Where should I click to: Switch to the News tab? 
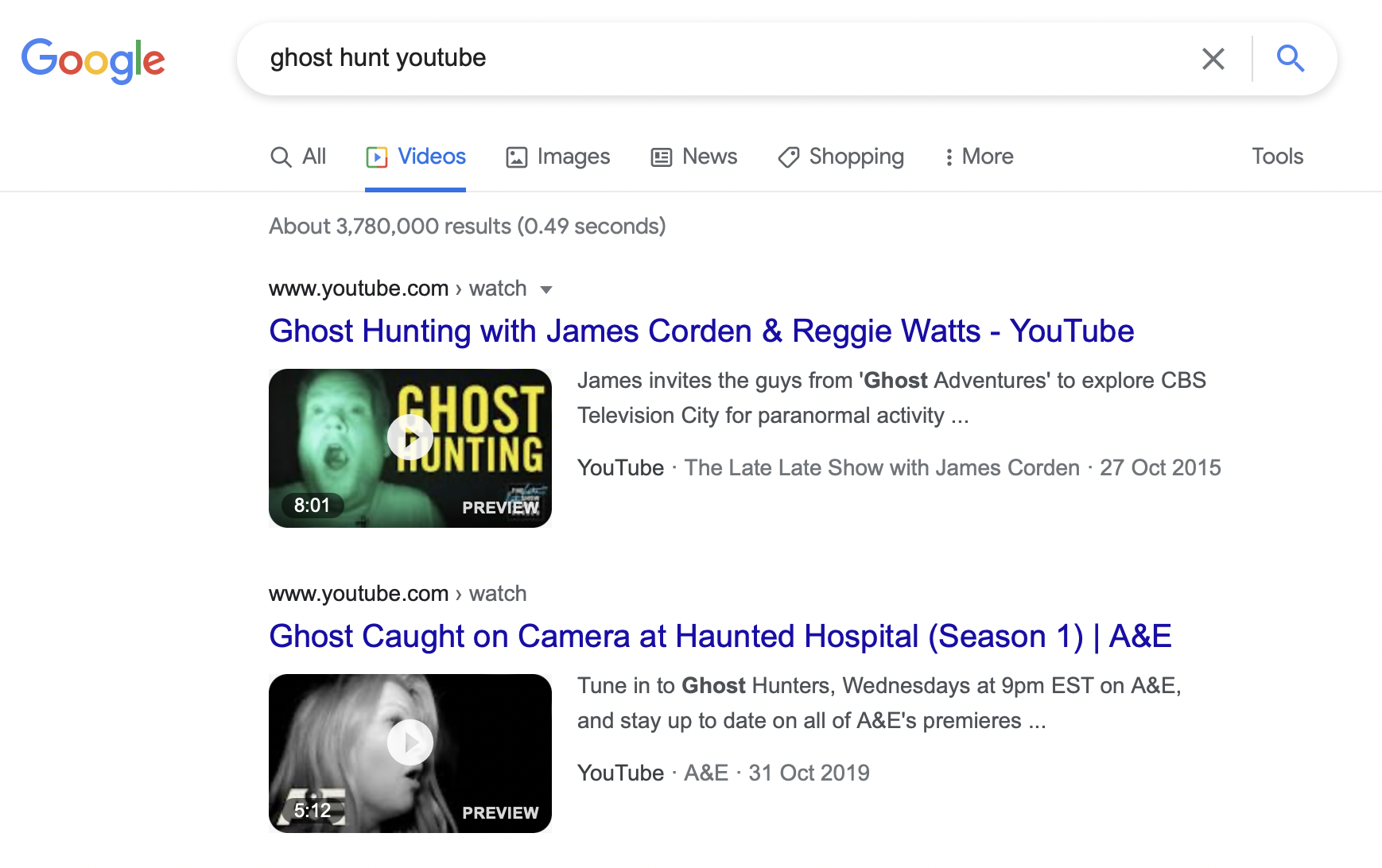(x=694, y=157)
